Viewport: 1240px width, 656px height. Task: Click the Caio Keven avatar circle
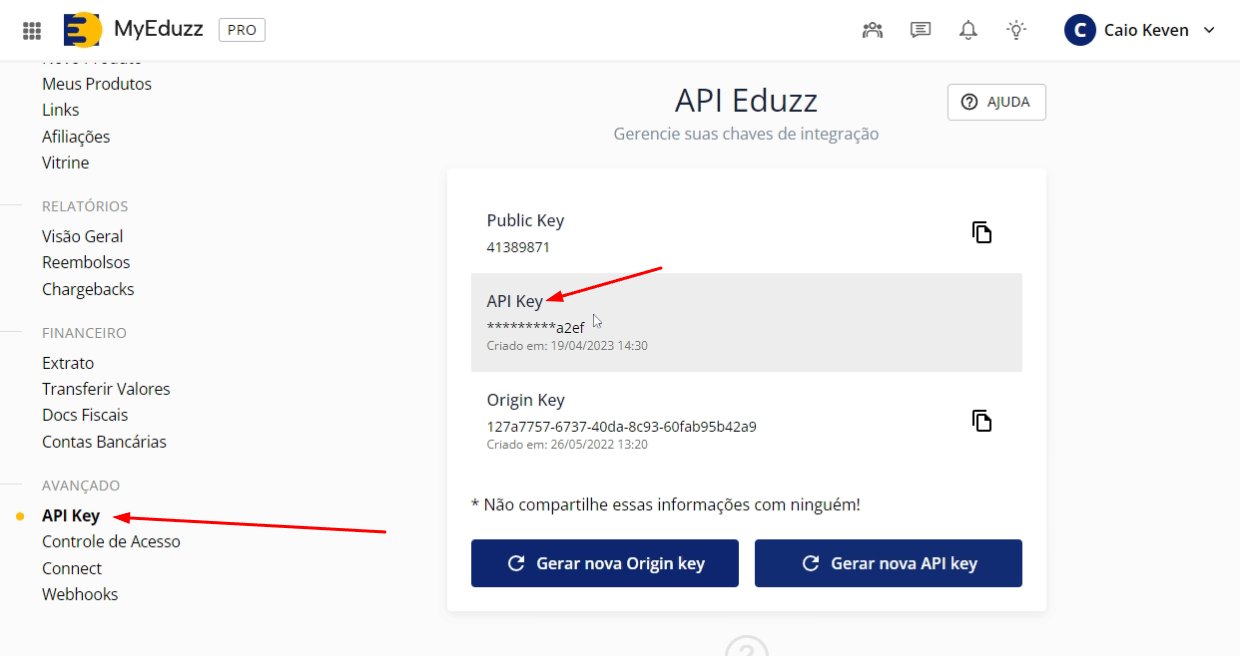pos(1080,30)
